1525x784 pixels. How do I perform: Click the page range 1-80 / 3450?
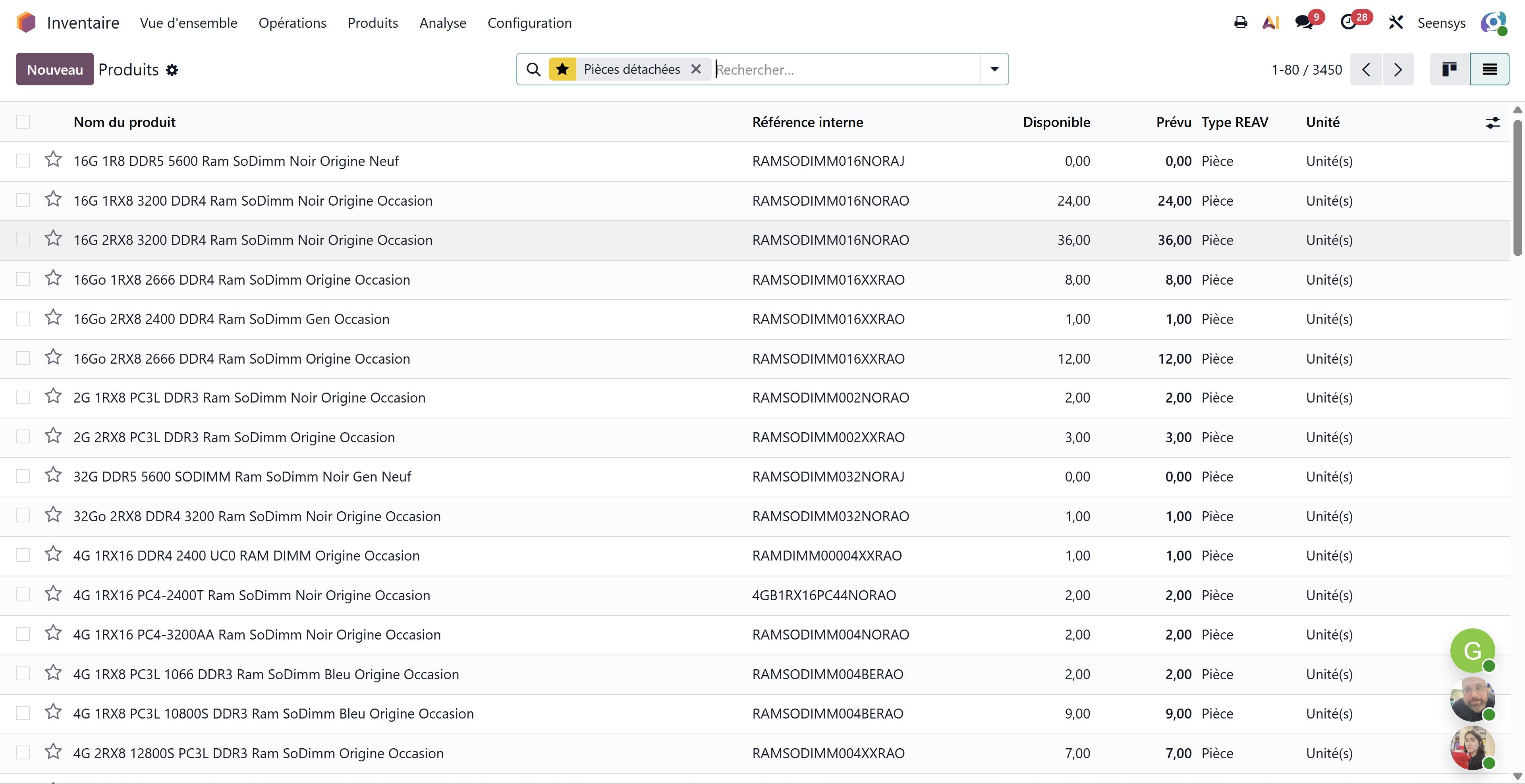pos(1307,69)
